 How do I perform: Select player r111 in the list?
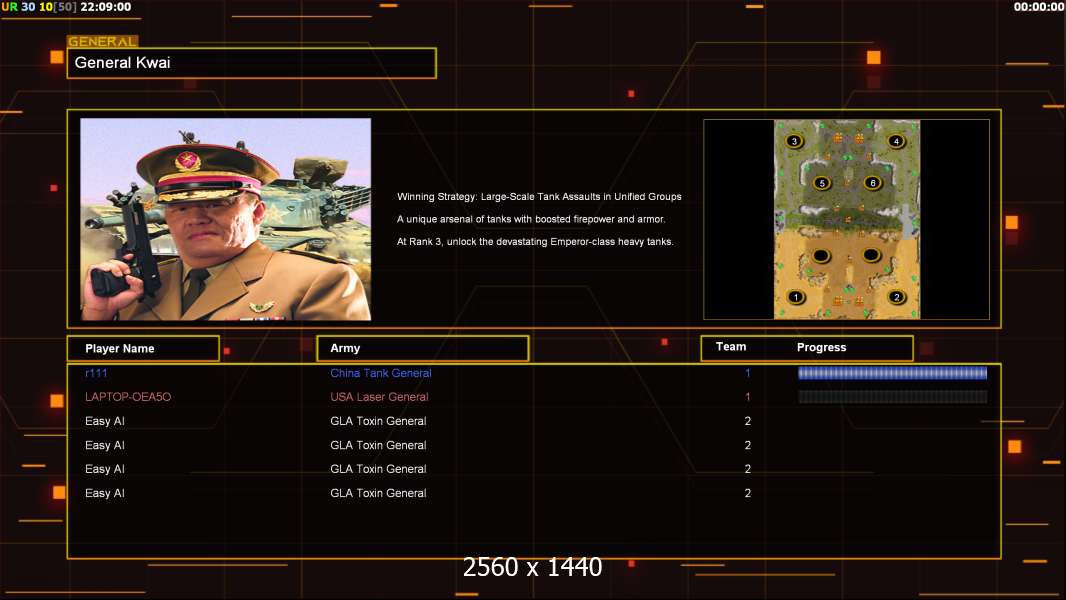96,373
